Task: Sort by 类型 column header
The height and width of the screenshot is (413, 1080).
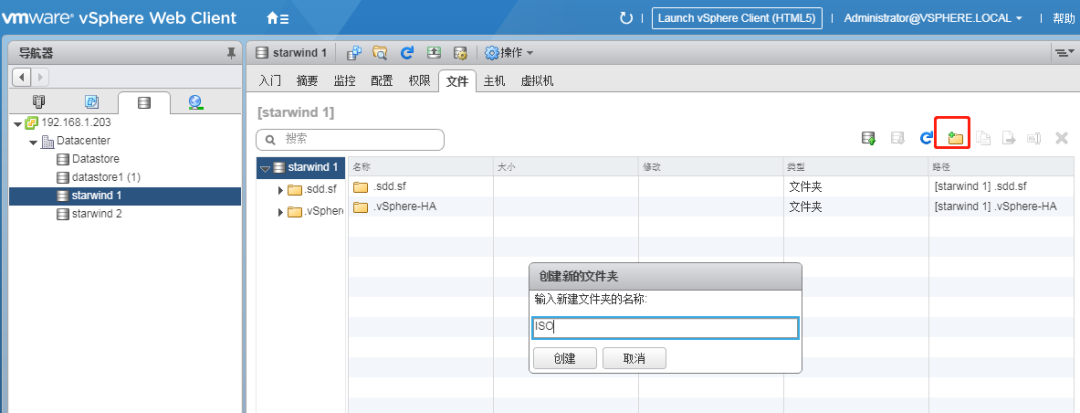Action: pos(857,167)
